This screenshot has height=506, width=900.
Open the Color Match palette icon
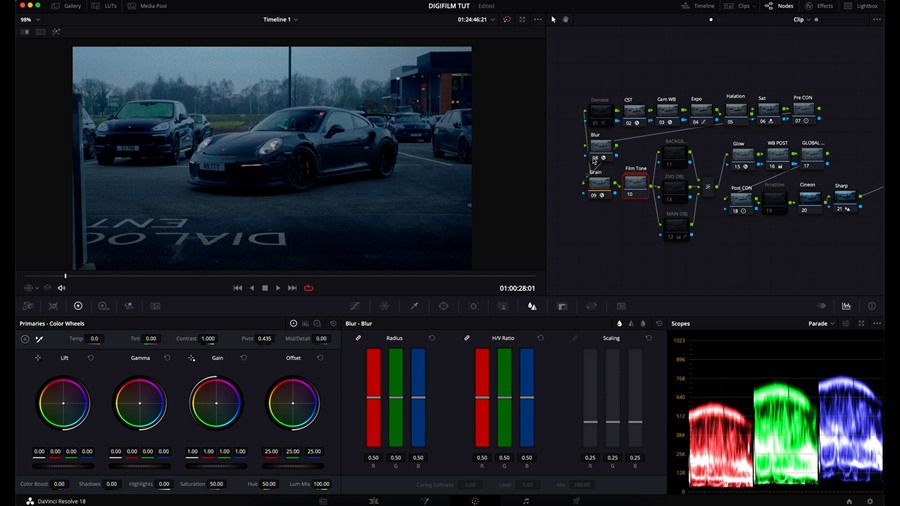(x=53, y=306)
